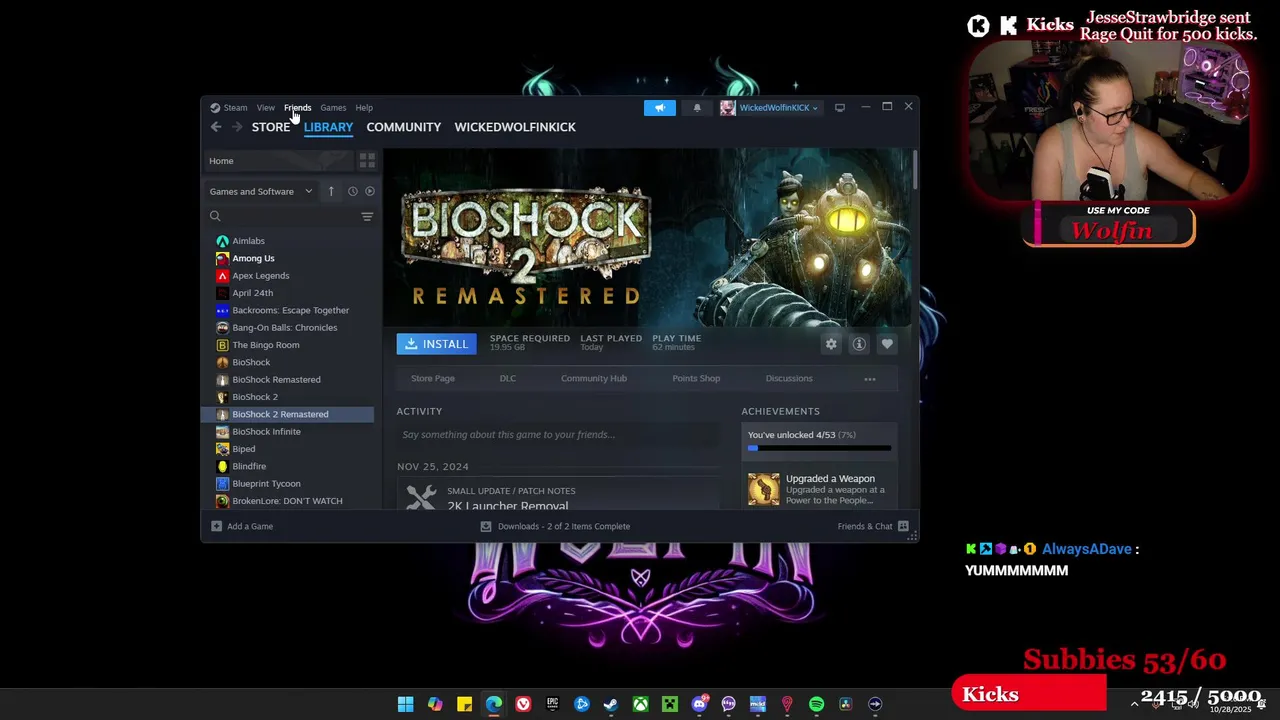1280x720 pixels.
Task: Open the Points Shop link
Action: coord(696,379)
